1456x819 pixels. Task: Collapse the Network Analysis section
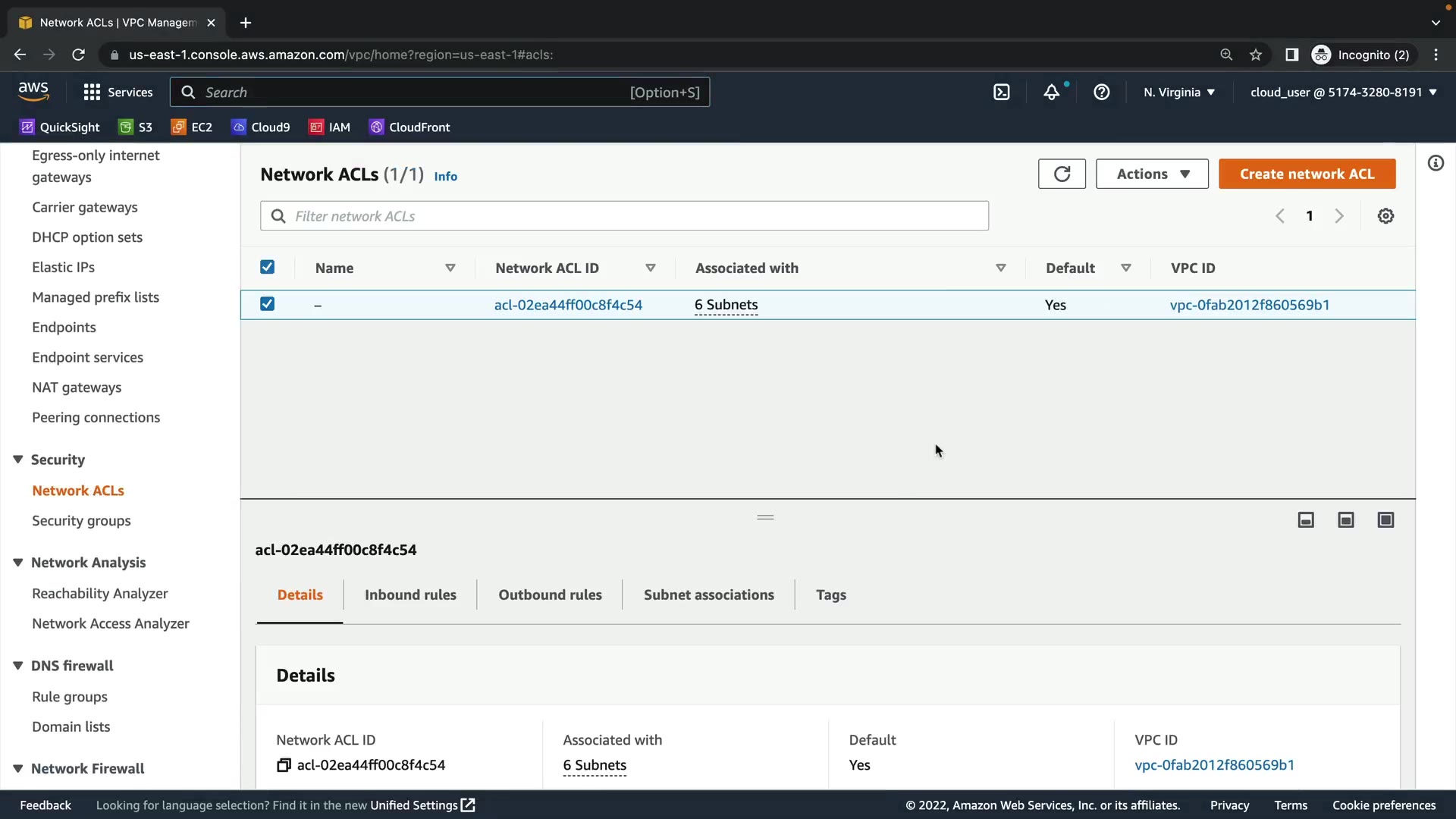point(18,563)
